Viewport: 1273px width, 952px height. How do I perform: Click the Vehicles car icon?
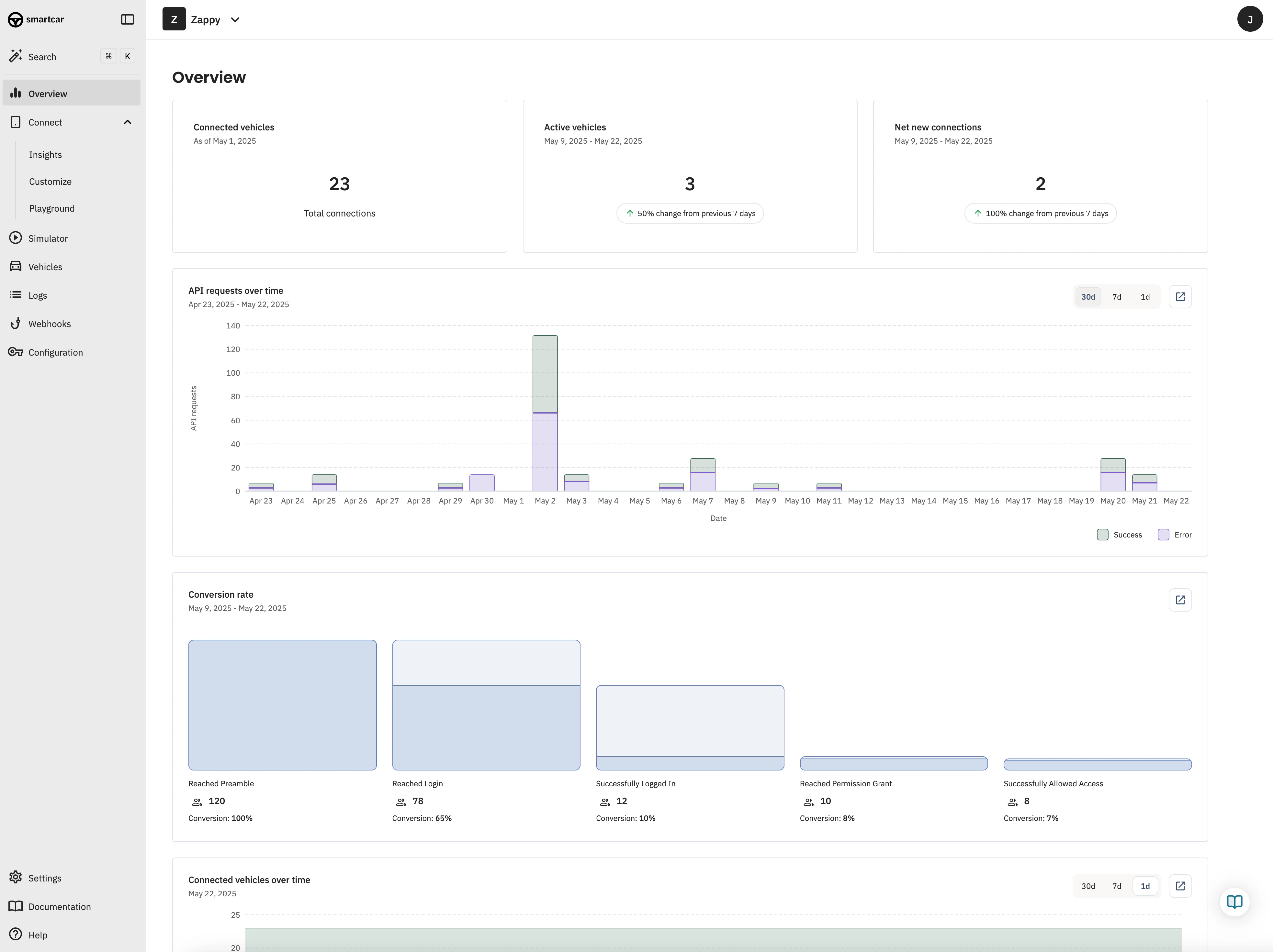[16, 266]
